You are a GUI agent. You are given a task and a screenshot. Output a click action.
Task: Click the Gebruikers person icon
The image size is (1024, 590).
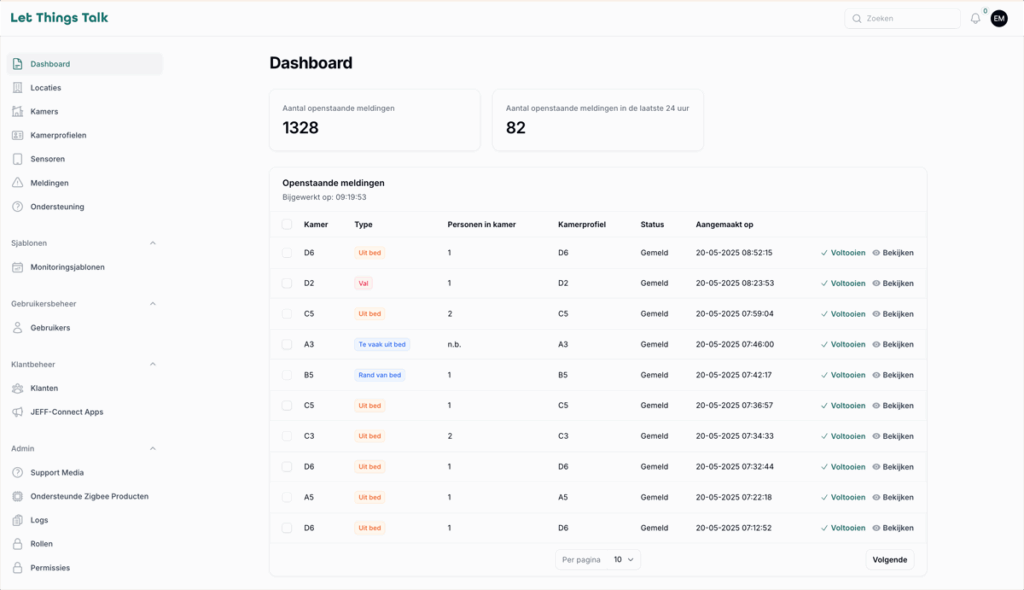18,328
